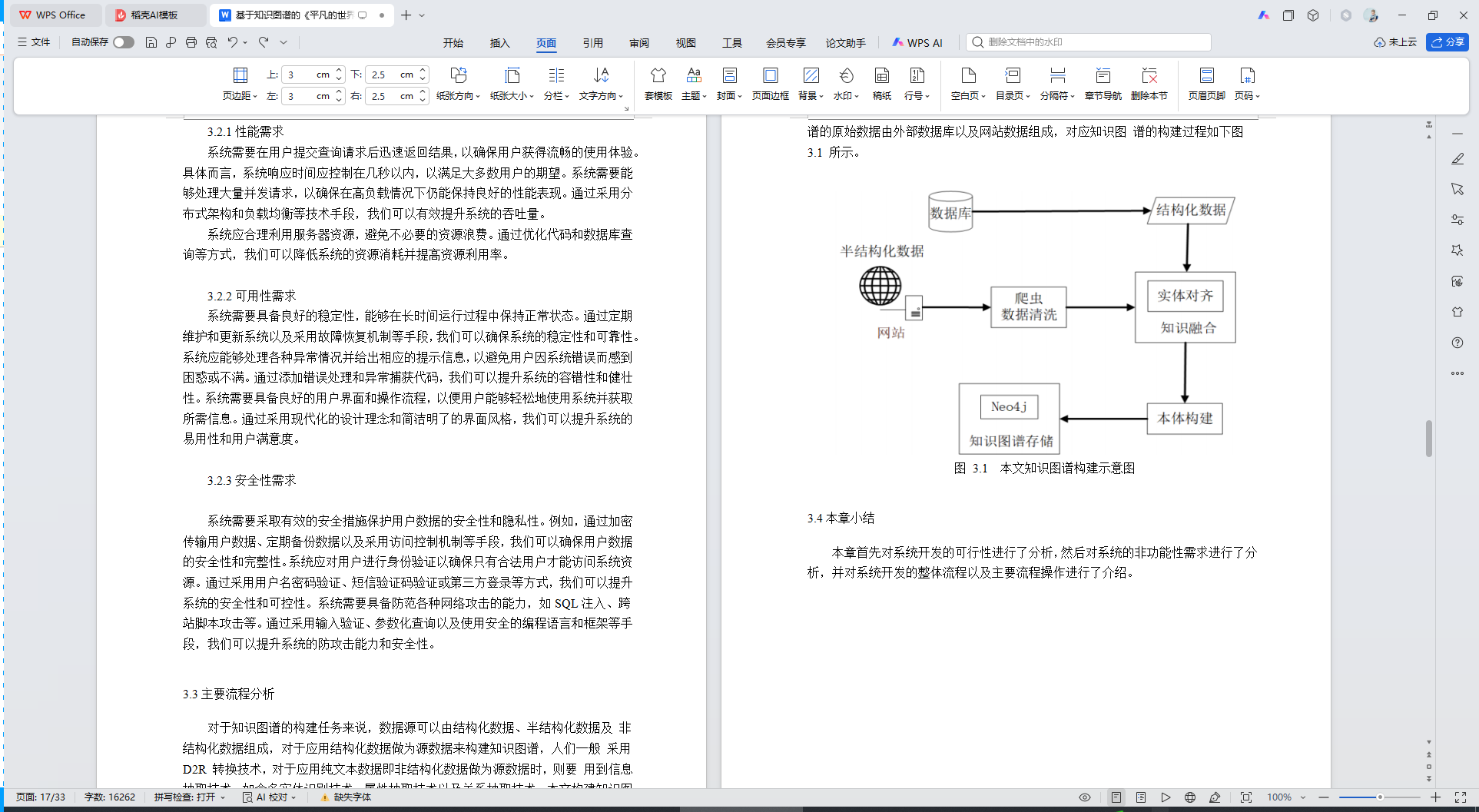
Task: Switch to the 引用 ribbon tab
Action: pyautogui.click(x=592, y=43)
